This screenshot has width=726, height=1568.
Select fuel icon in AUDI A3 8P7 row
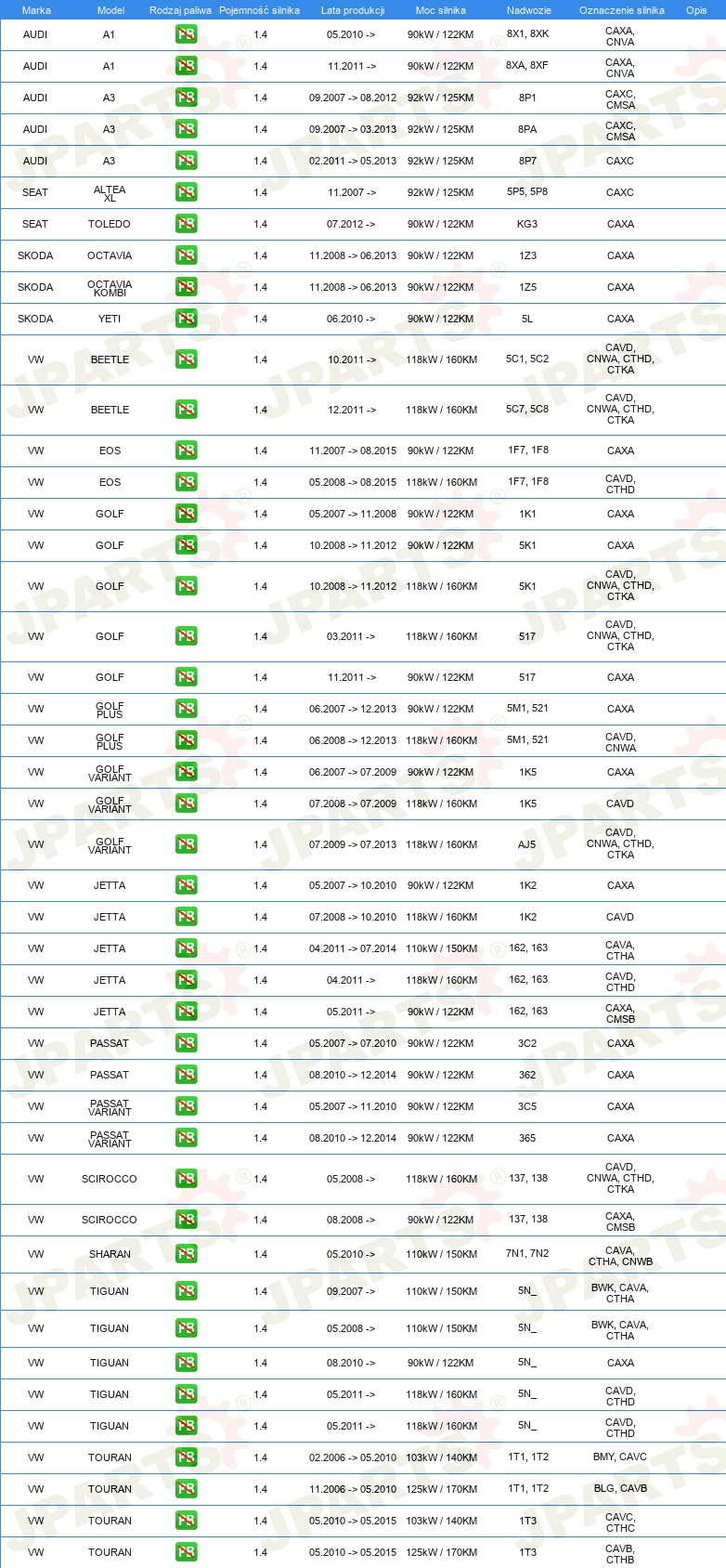coord(186,161)
